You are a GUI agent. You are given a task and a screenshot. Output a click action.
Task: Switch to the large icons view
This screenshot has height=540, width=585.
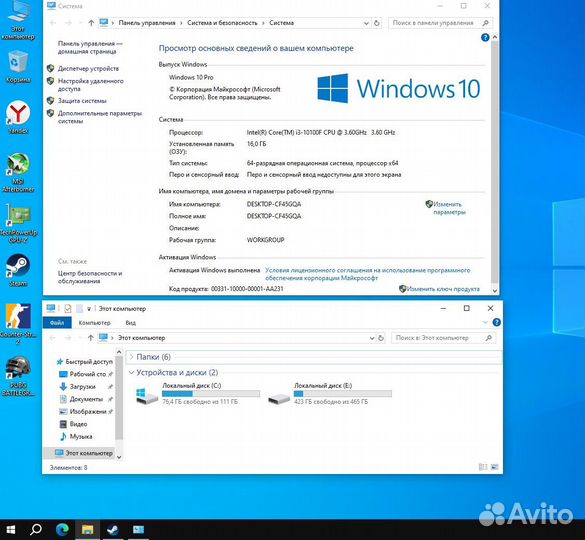(495, 467)
